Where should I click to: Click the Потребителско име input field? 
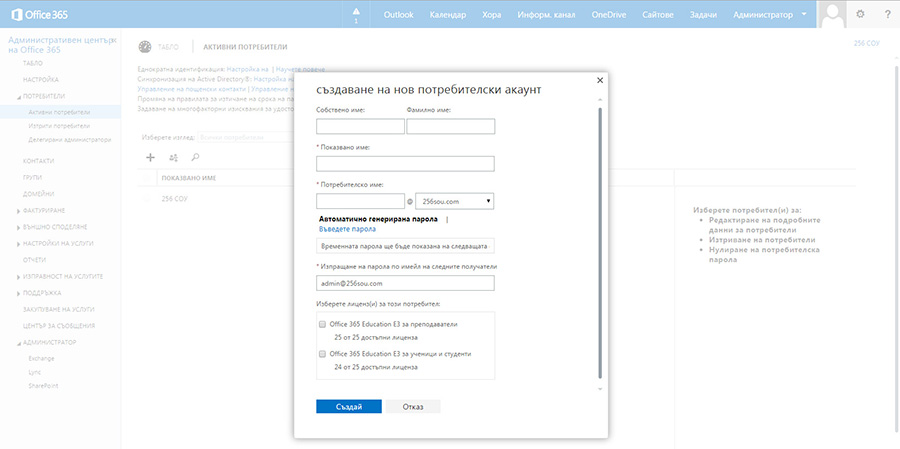point(360,201)
